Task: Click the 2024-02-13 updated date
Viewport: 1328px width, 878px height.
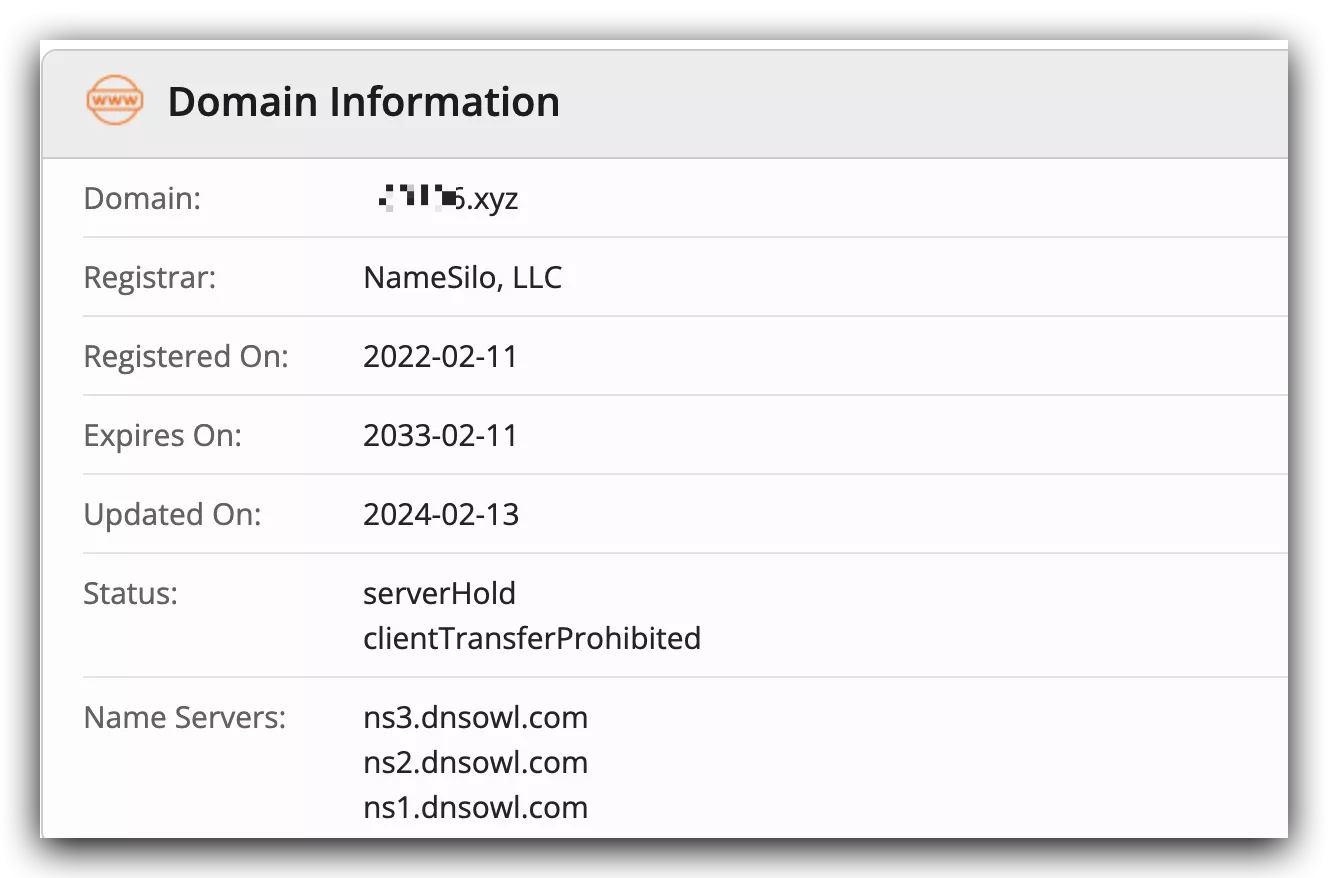Action: (441, 514)
